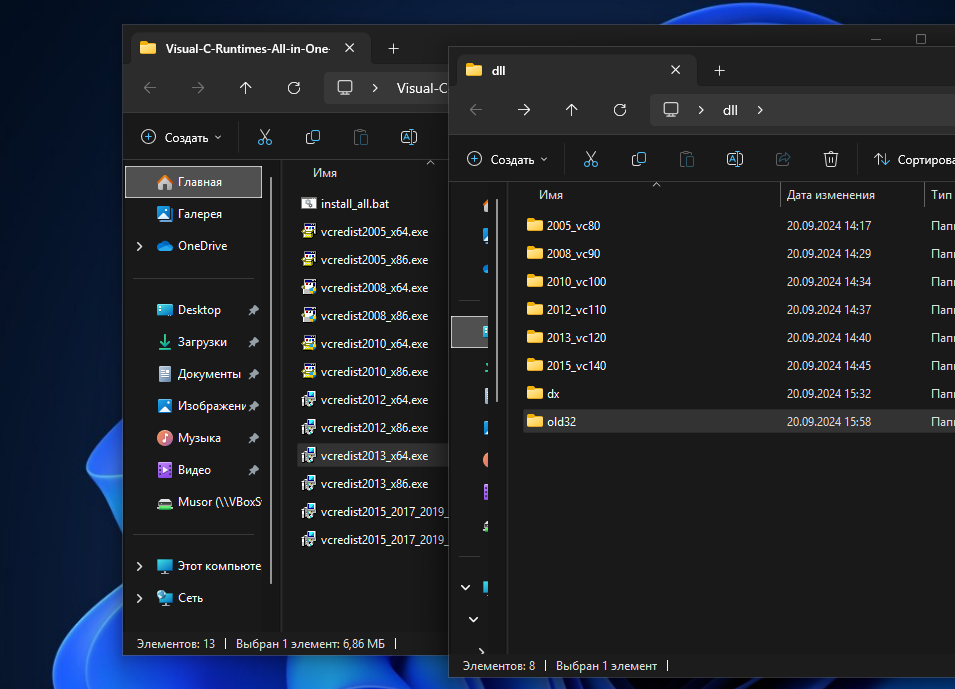This screenshot has width=955, height=689.
Task: Open Создать dropdown in dll window
Action: click(x=507, y=160)
